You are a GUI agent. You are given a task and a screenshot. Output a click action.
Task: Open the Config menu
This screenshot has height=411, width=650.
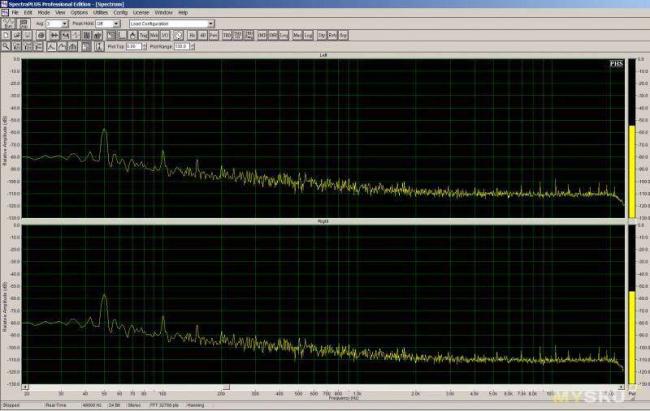click(x=121, y=12)
